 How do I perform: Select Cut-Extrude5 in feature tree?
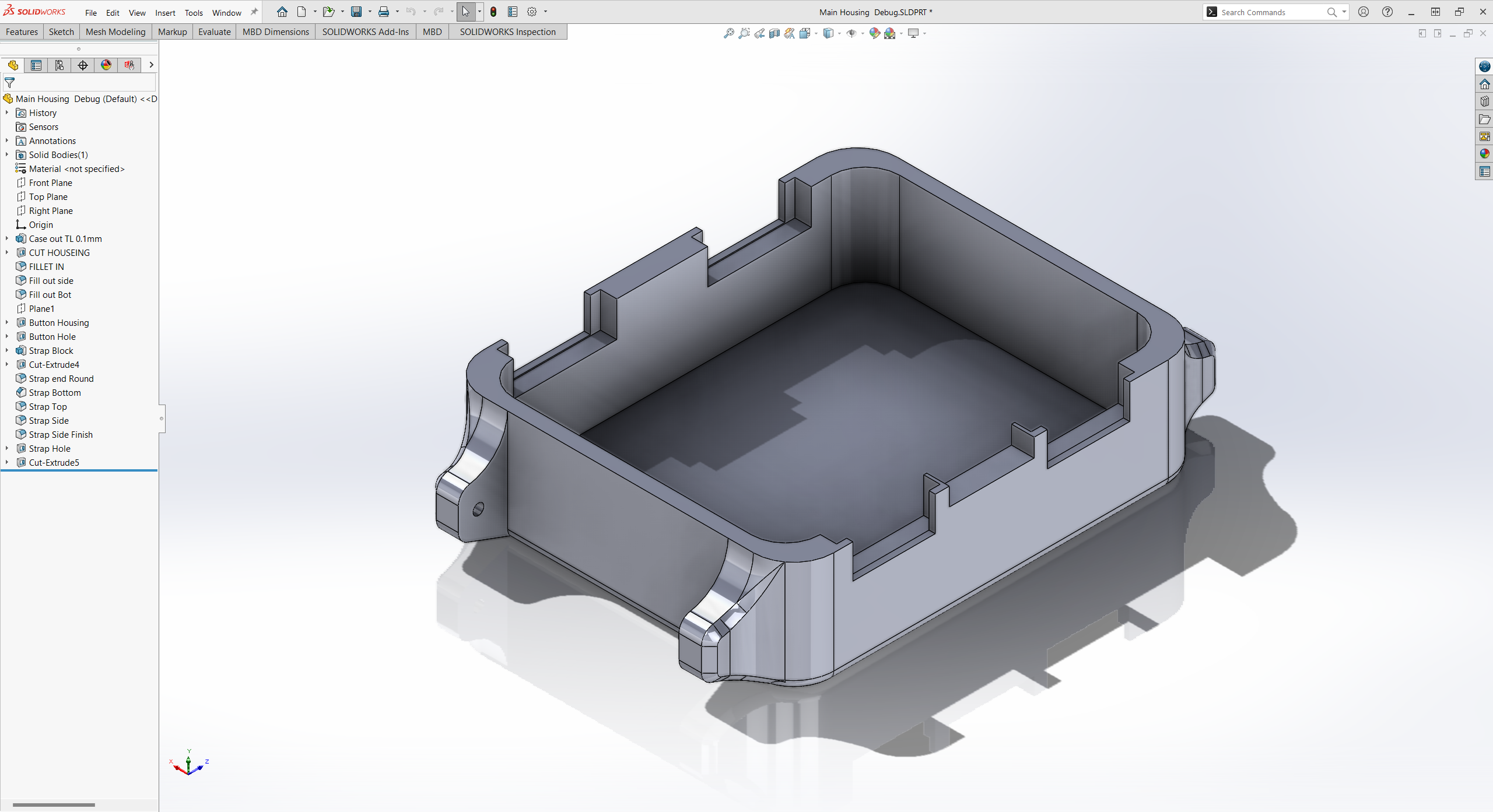54,462
